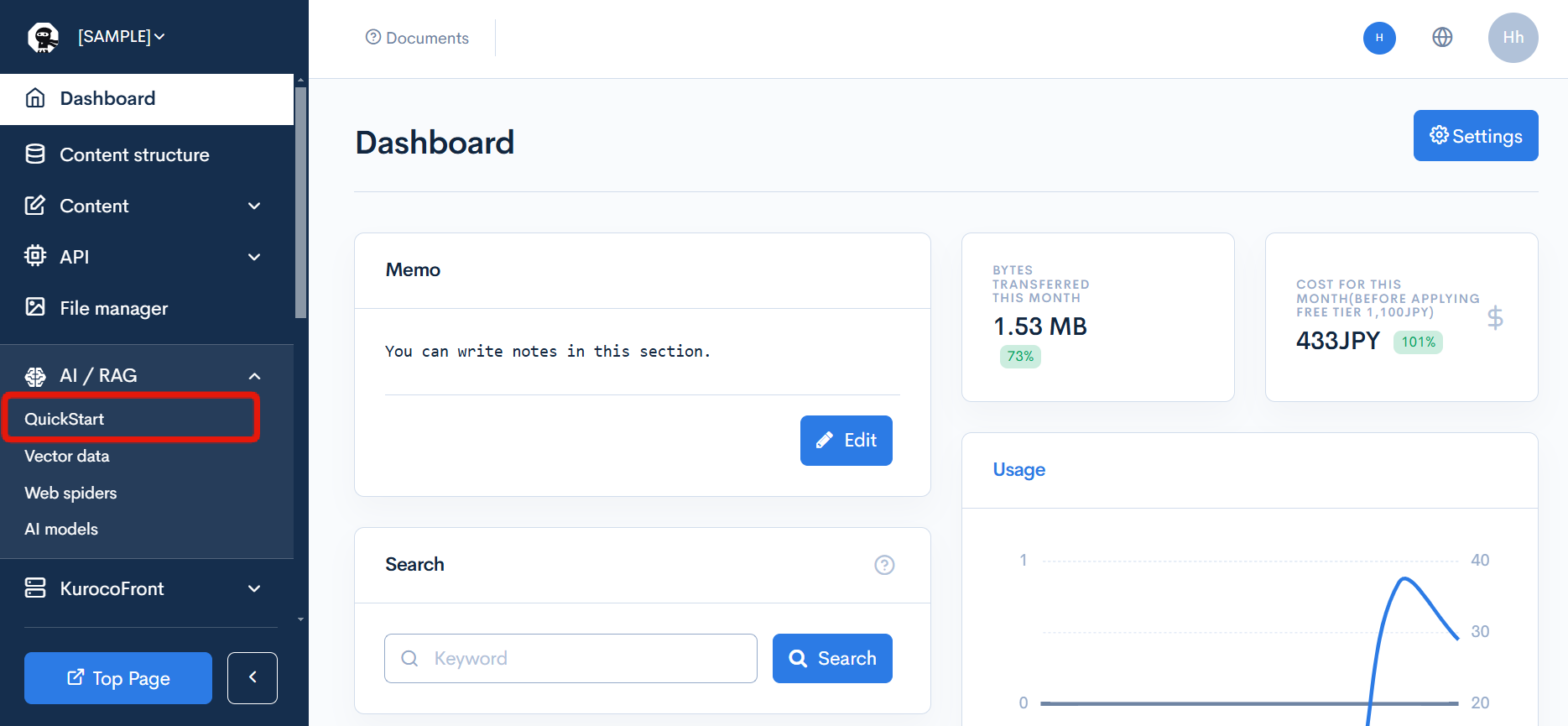Image resolution: width=1568 pixels, height=726 pixels.
Task: Collapse the AI / RAG section chevron
Action: click(254, 375)
